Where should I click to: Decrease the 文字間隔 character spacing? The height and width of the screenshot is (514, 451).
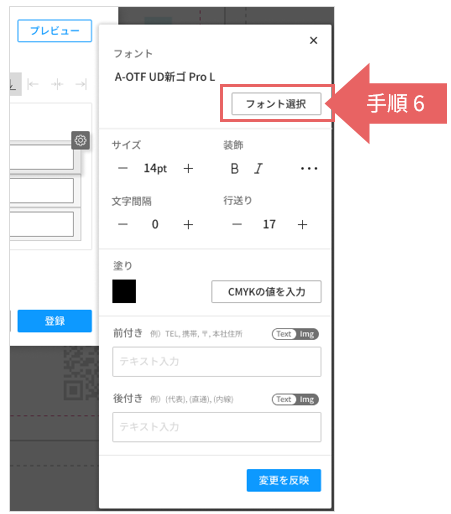click(123, 224)
